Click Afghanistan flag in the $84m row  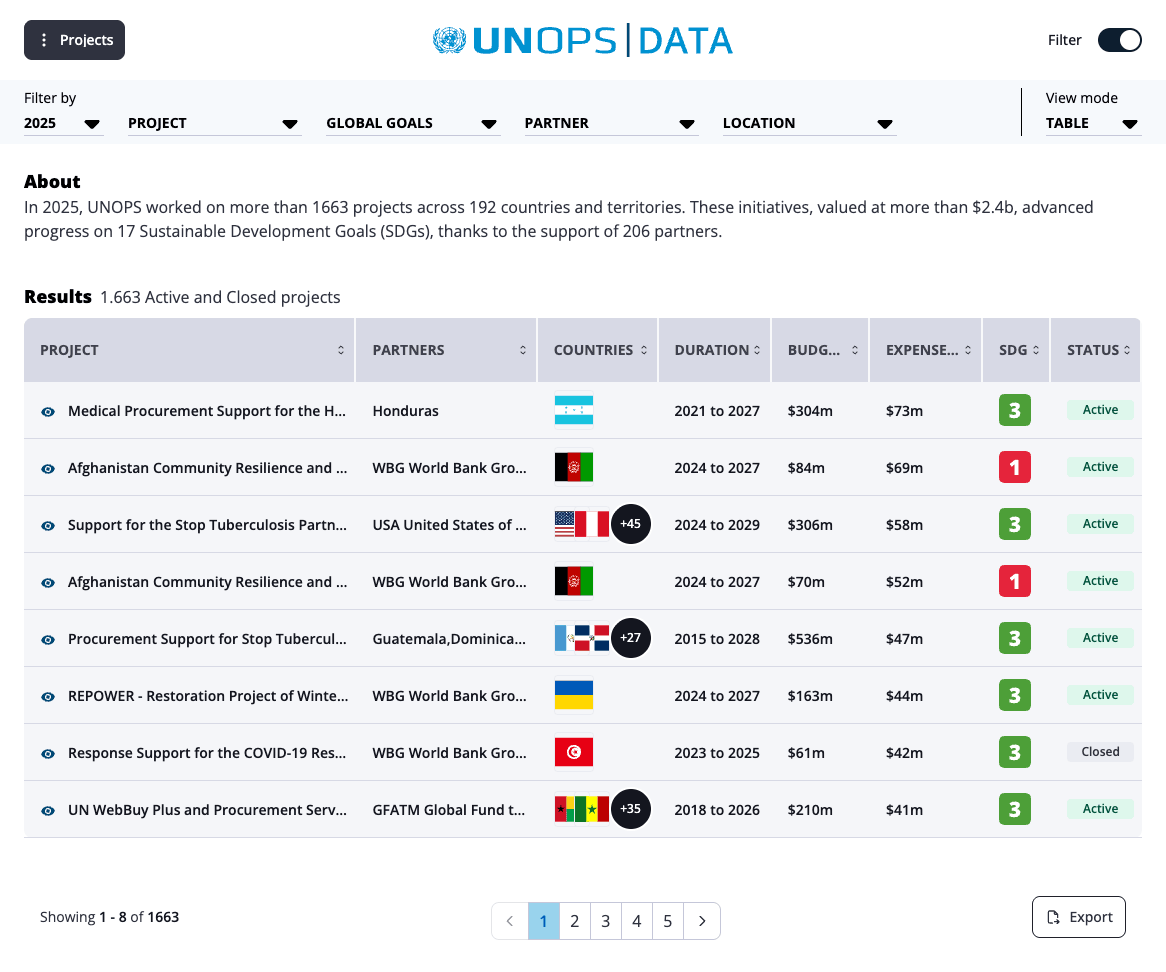(x=574, y=467)
